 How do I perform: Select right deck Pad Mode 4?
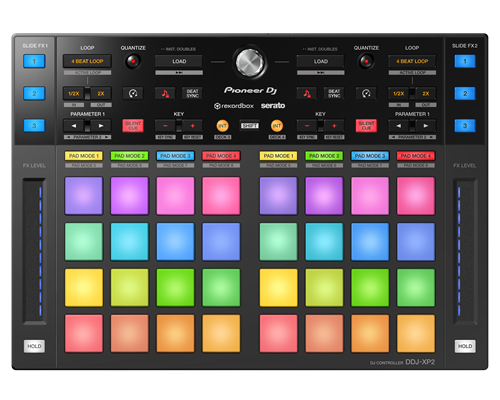[x=416, y=156]
